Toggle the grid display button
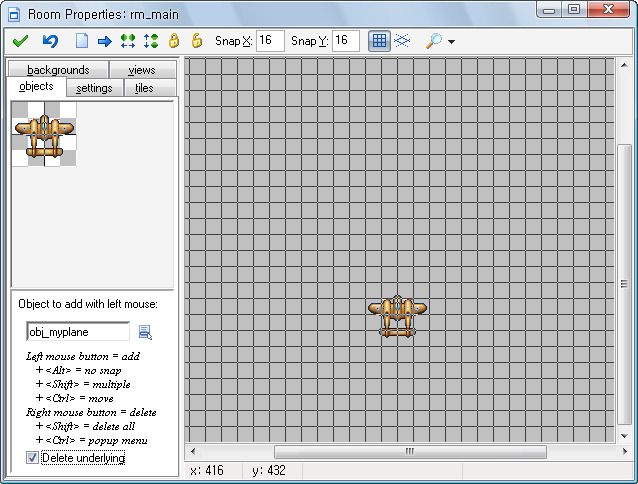Image resolution: width=638 pixels, height=484 pixels. click(x=379, y=41)
